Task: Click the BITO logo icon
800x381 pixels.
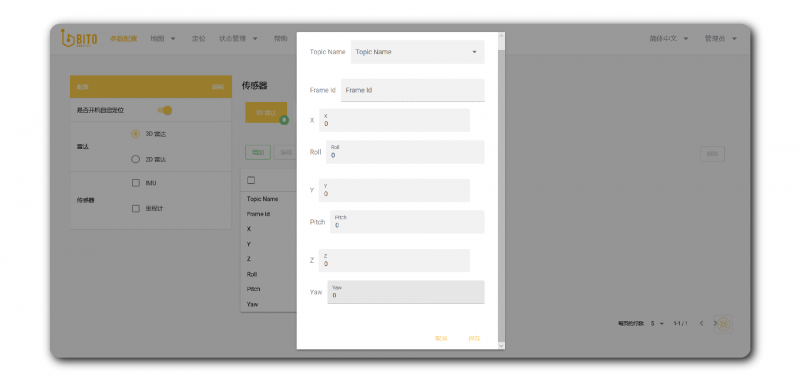Action: pyautogui.click(x=79, y=38)
